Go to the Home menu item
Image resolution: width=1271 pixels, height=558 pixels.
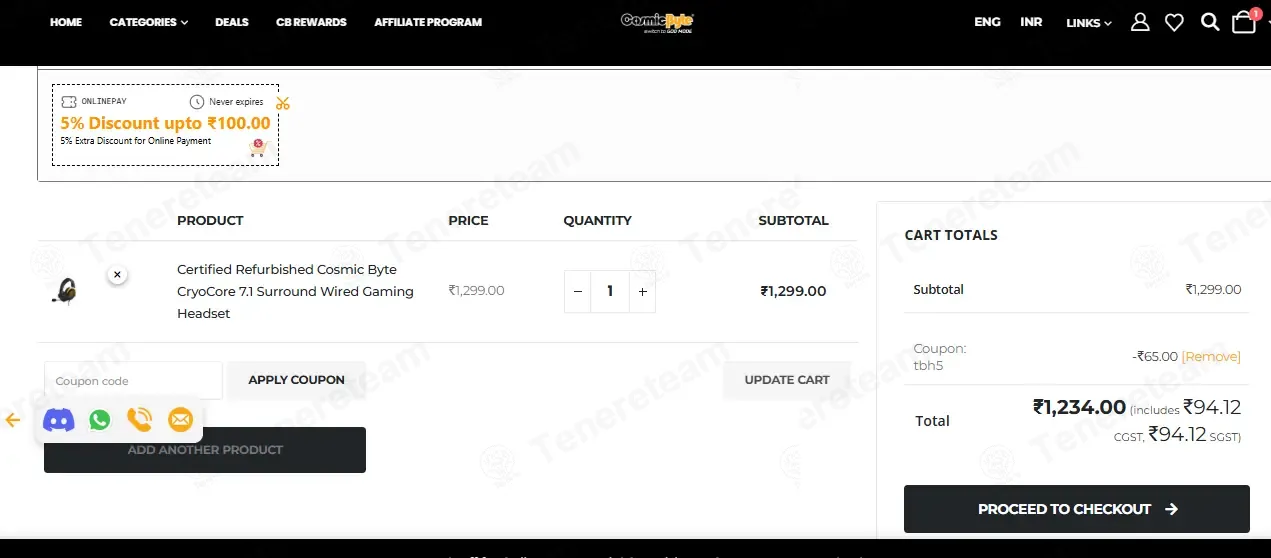point(66,22)
